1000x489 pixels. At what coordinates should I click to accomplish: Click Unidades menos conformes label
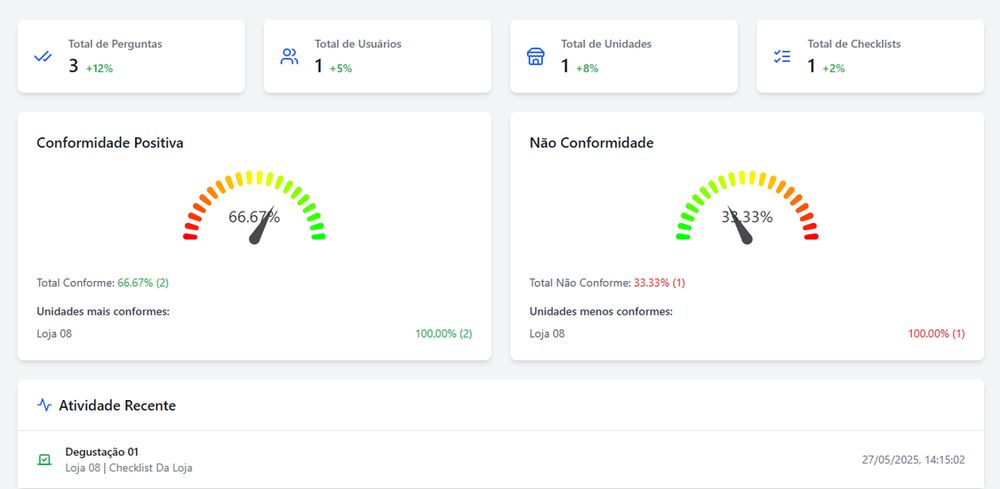(601, 312)
